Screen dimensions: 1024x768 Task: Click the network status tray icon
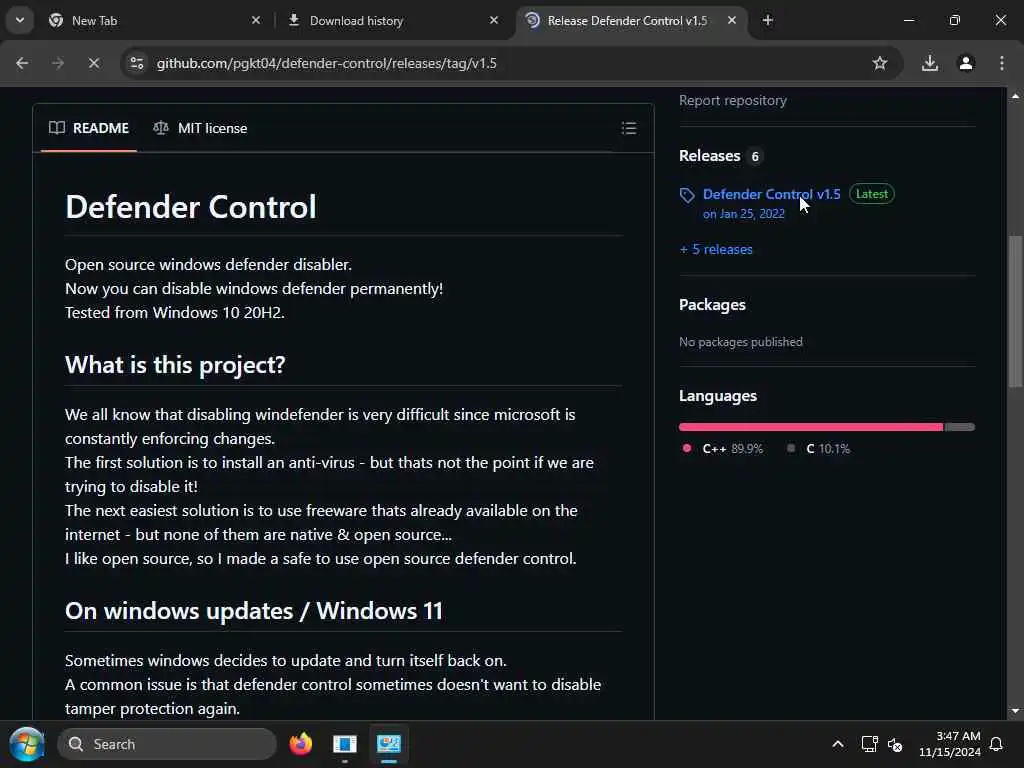point(869,744)
